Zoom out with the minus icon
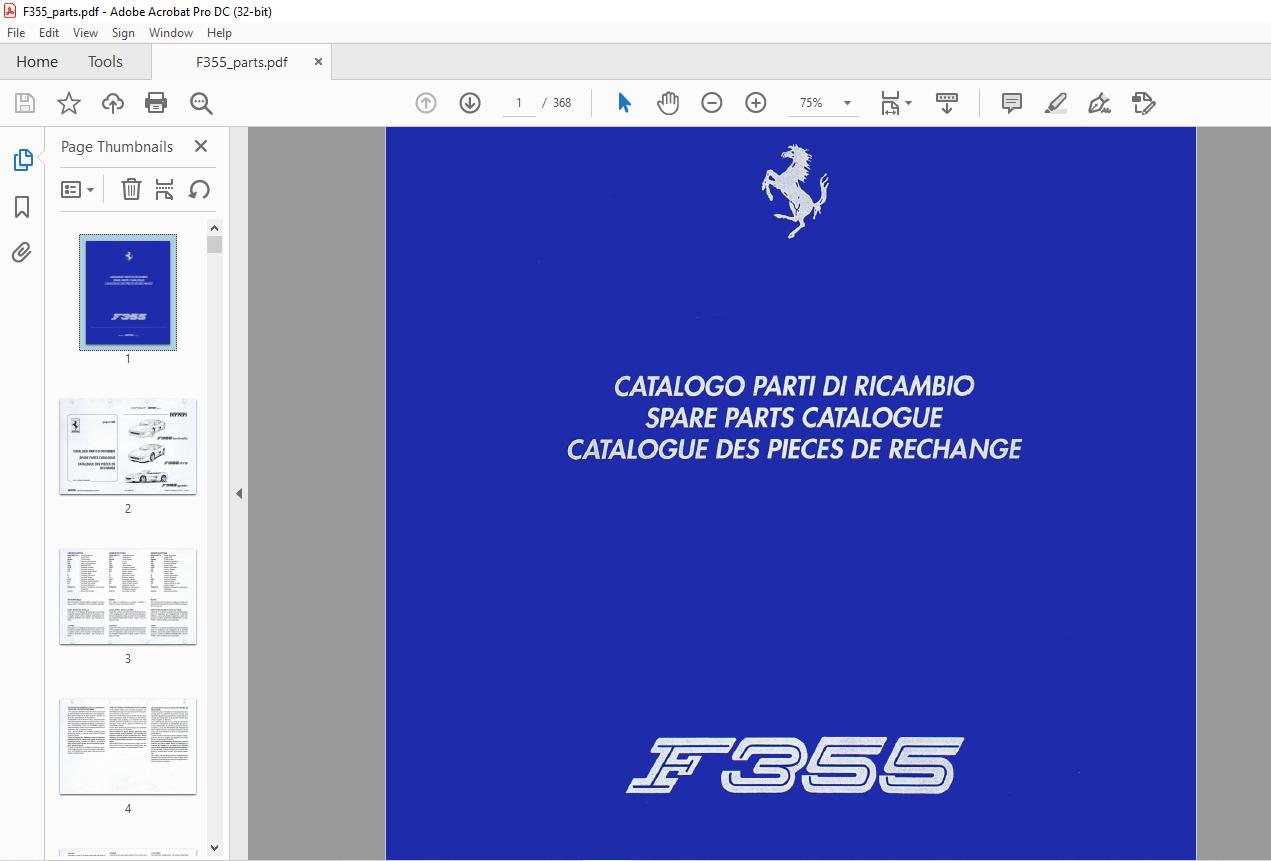Screen dimensions: 1271x861 click(712, 103)
